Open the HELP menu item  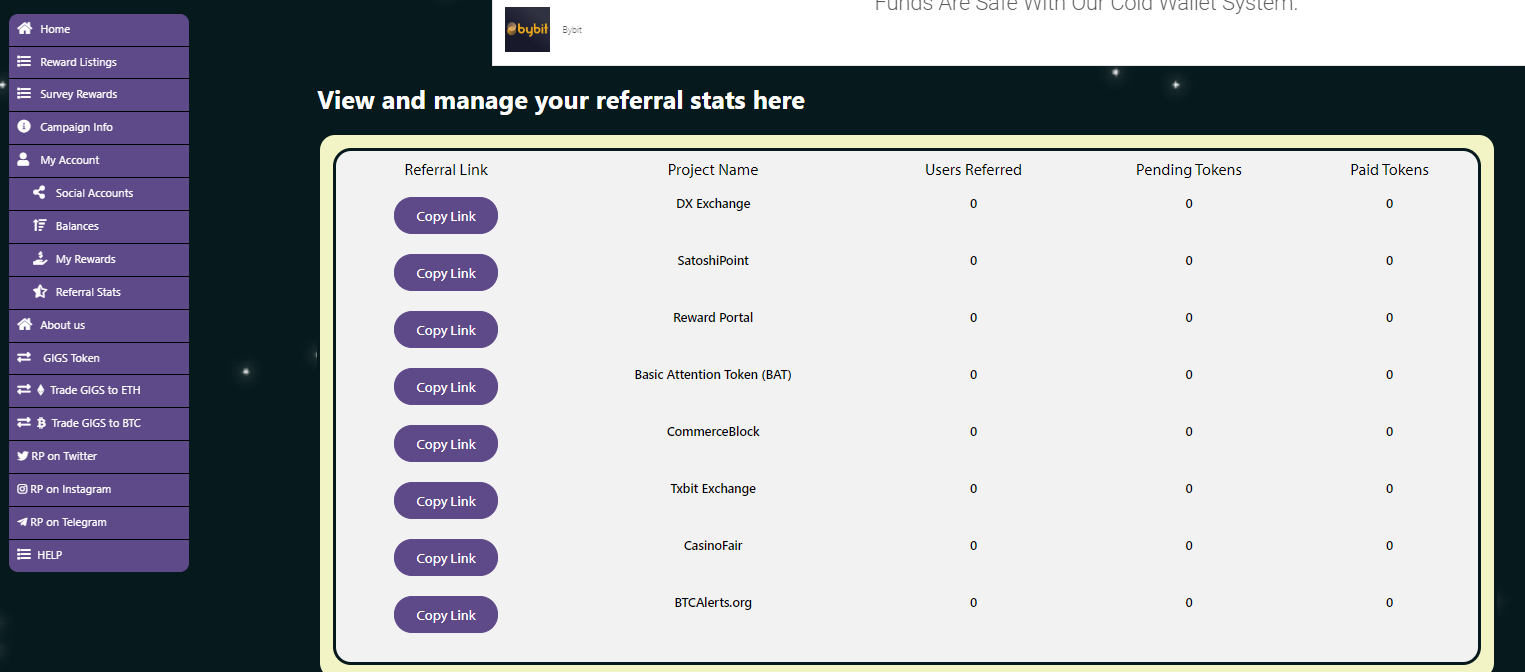(x=99, y=556)
